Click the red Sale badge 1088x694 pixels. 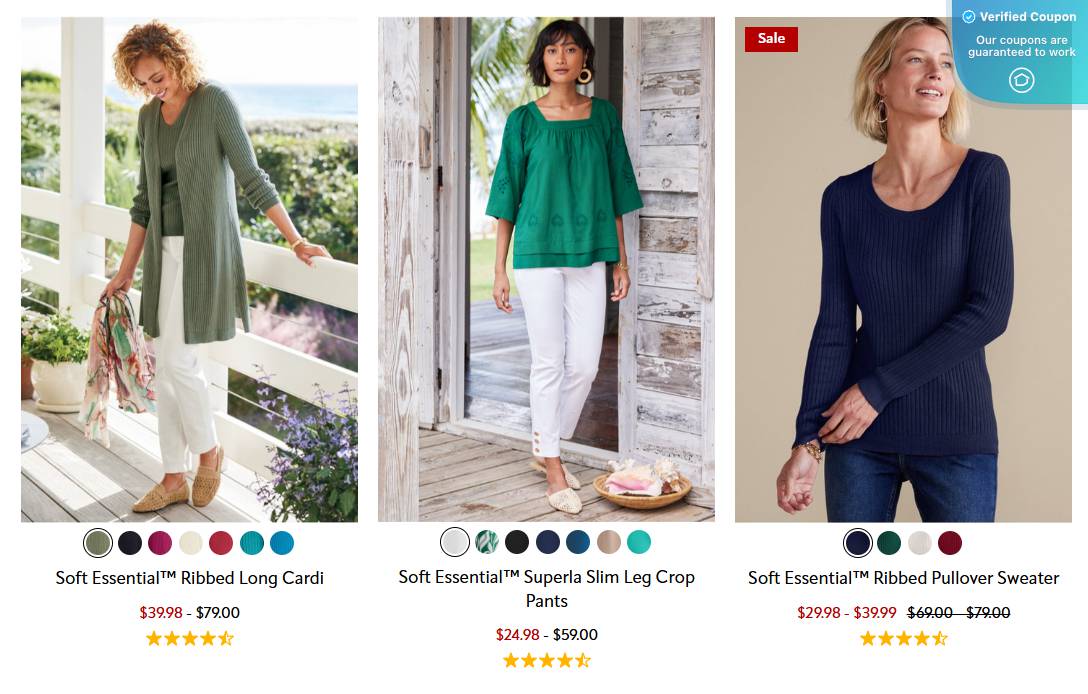[771, 39]
